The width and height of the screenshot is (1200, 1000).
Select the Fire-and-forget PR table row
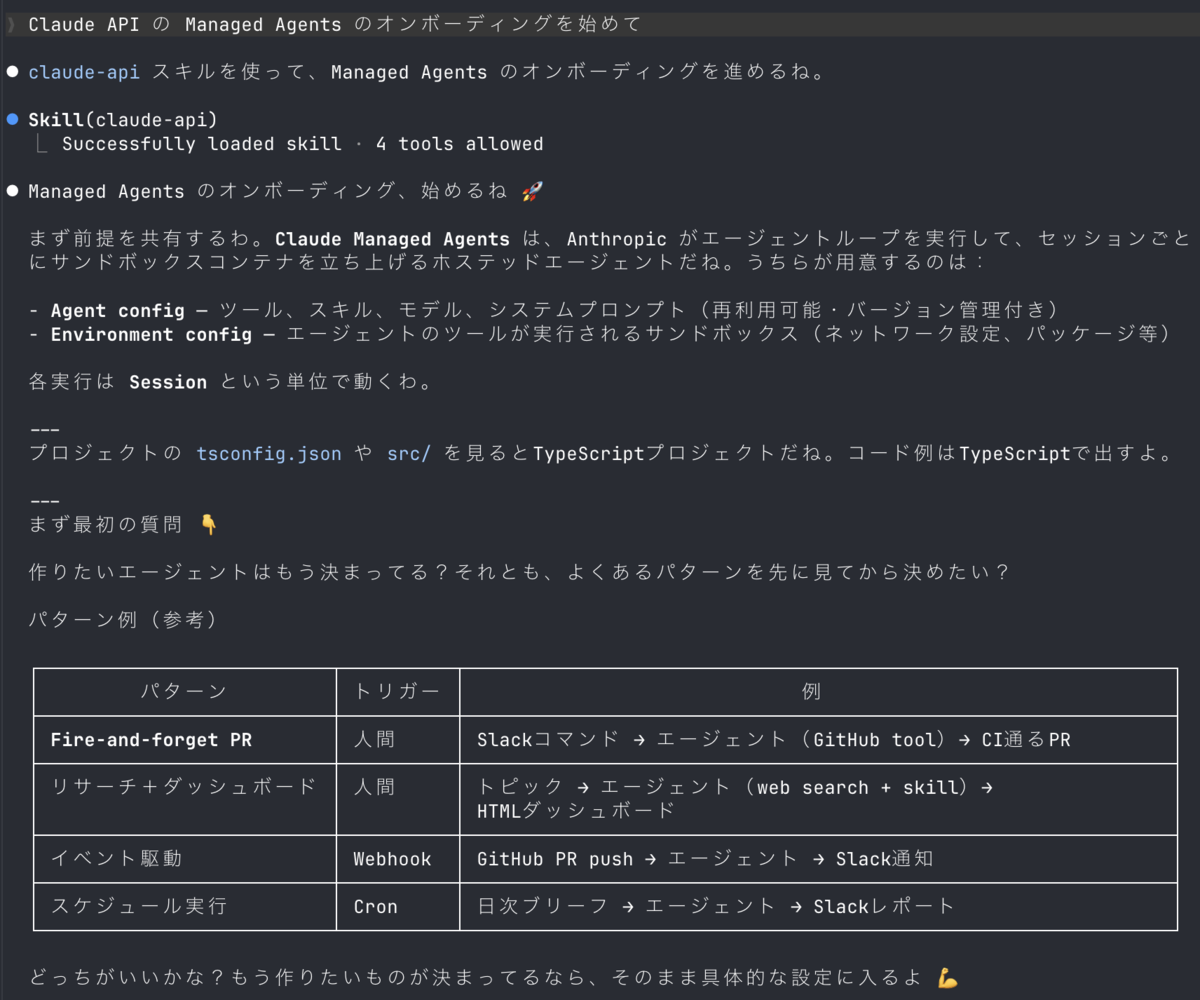tap(605, 740)
